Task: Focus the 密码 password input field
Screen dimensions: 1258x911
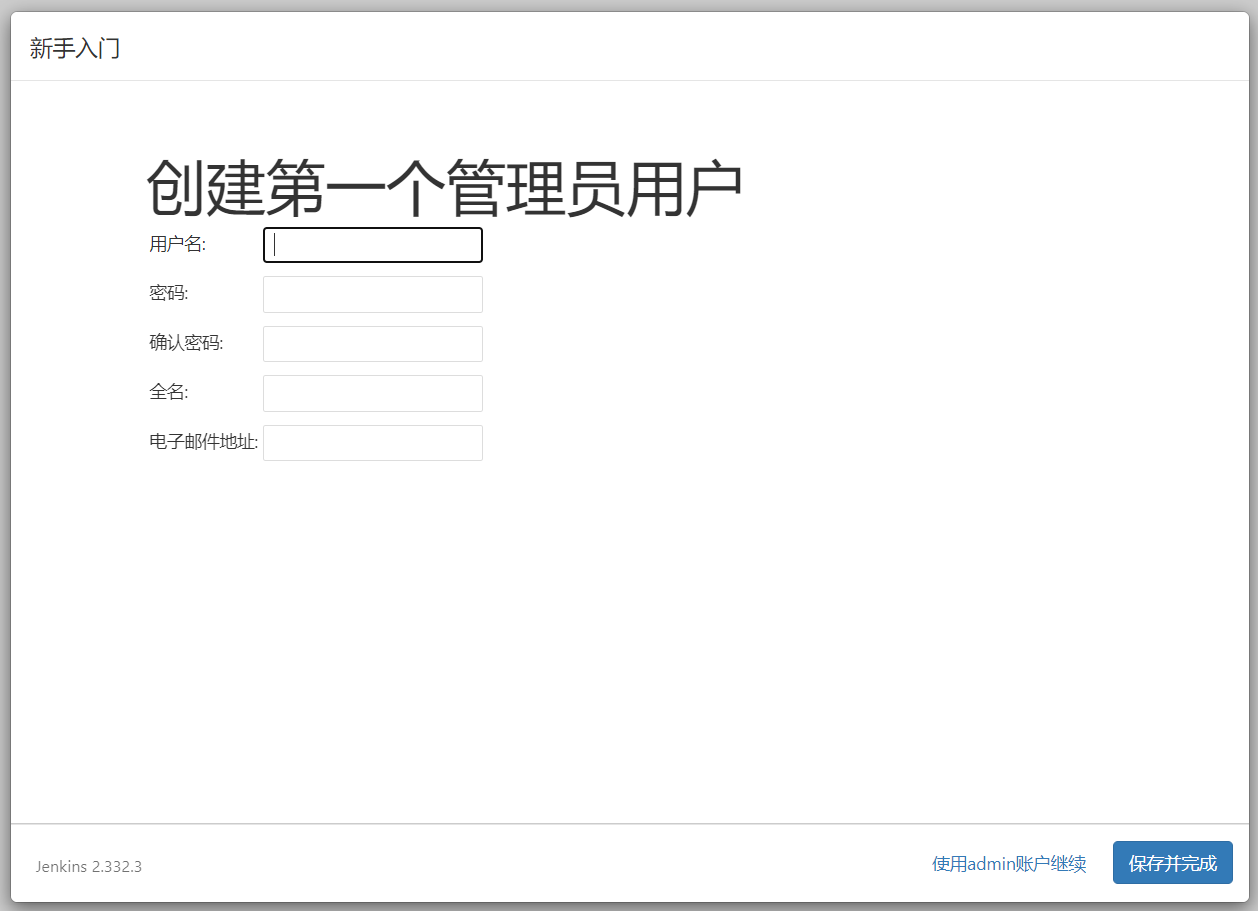Action: click(x=373, y=294)
